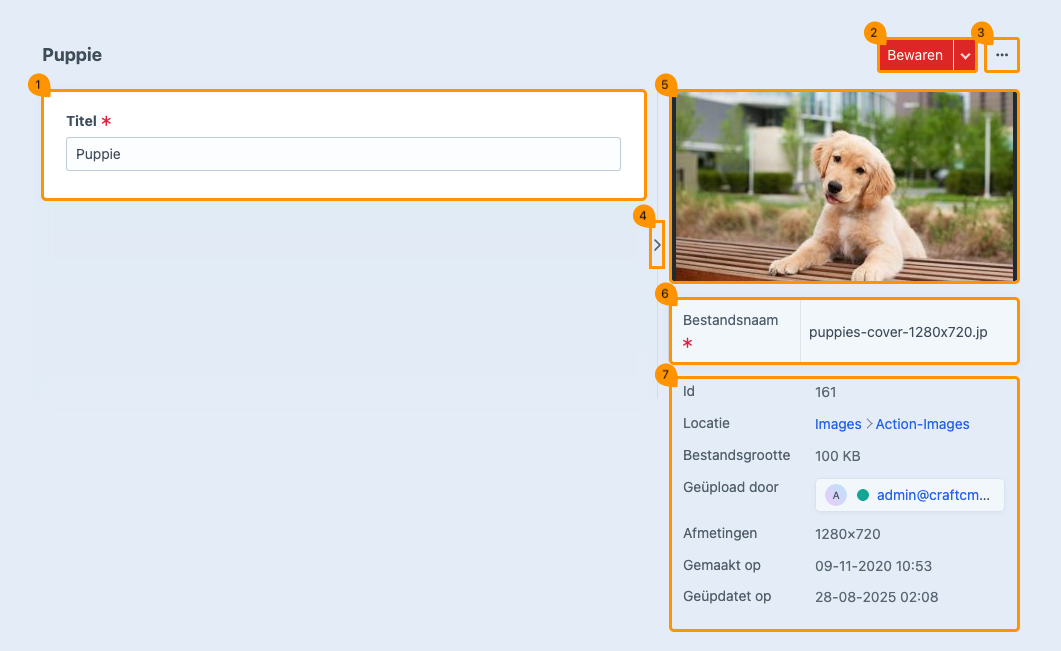1061x651 pixels.
Task: Collapse the sidebar with the chevron toggle
Action: click(x=657, y=244)
